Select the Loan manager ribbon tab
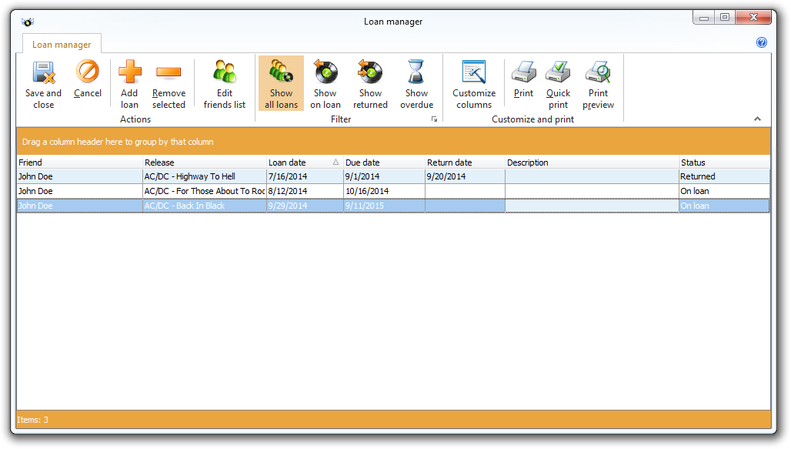 [62, 44]
